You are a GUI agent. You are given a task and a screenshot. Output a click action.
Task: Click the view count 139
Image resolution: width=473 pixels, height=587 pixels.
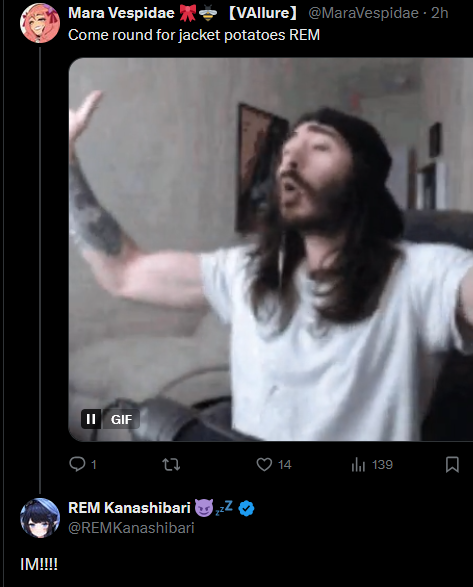382,465
